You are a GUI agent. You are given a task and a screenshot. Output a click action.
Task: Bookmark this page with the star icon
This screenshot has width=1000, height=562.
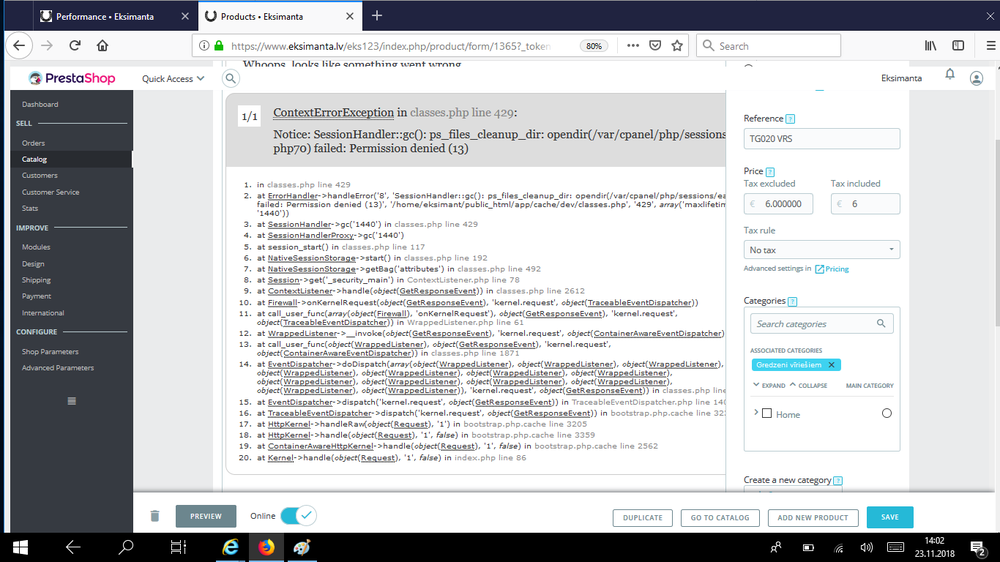677,45
